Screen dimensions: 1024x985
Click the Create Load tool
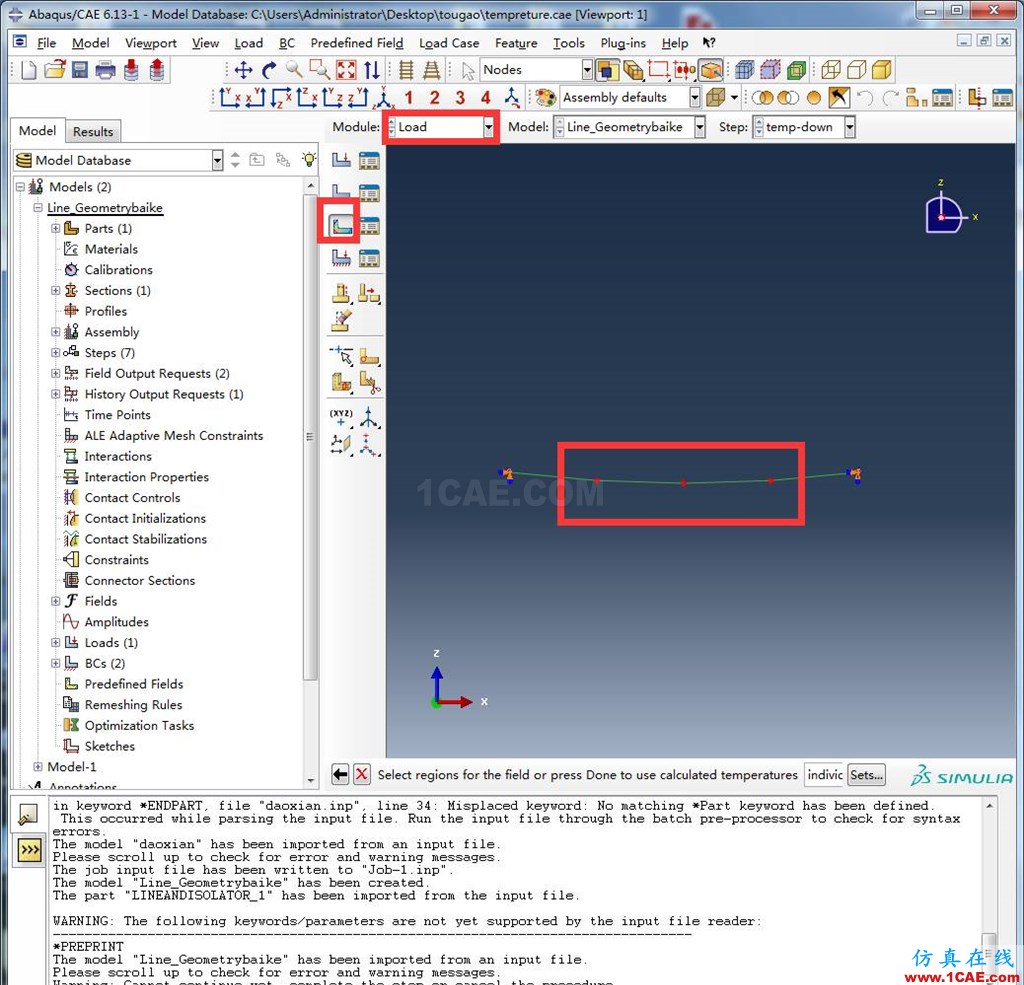tap(341, 160)
